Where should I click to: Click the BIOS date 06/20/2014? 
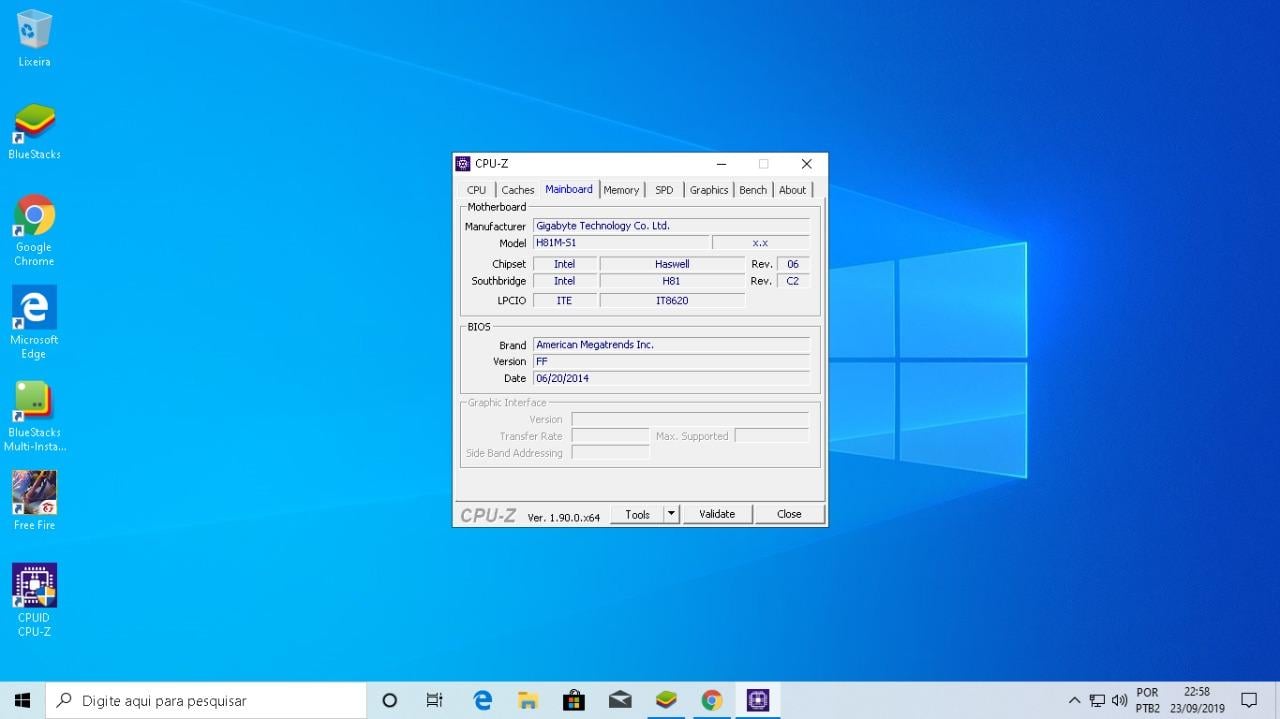[671, 379]
